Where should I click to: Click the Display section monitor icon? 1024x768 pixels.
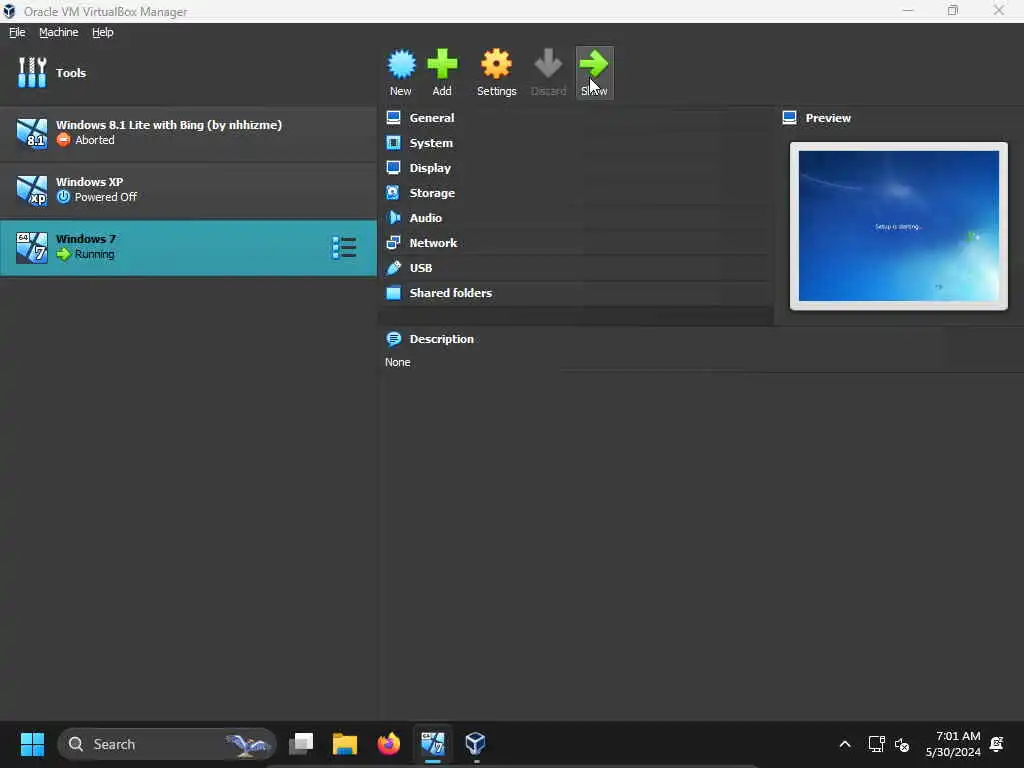393,168
